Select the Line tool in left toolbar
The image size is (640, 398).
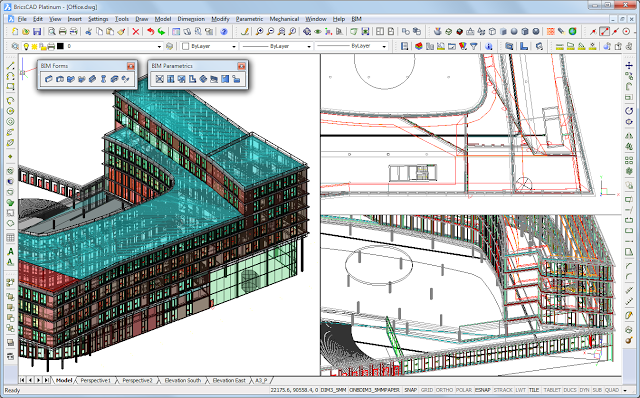(x=11, y=66)
